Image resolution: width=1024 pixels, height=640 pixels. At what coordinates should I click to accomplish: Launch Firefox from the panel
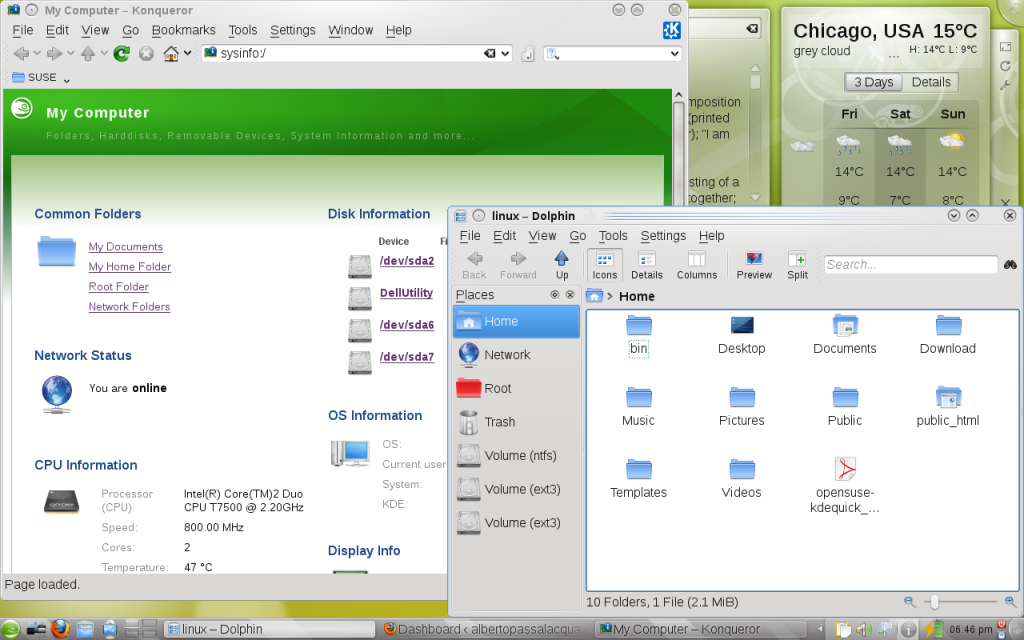pos(60,629)
